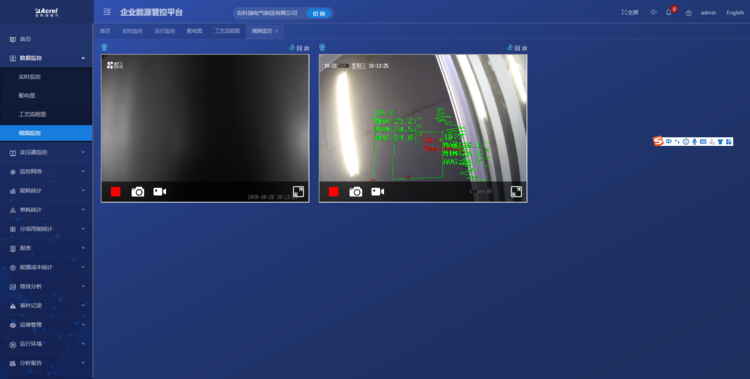Start recording the right camera video
Image resolution: width=750 pixels, height=379 pixels.
click(x=377, y=192)
